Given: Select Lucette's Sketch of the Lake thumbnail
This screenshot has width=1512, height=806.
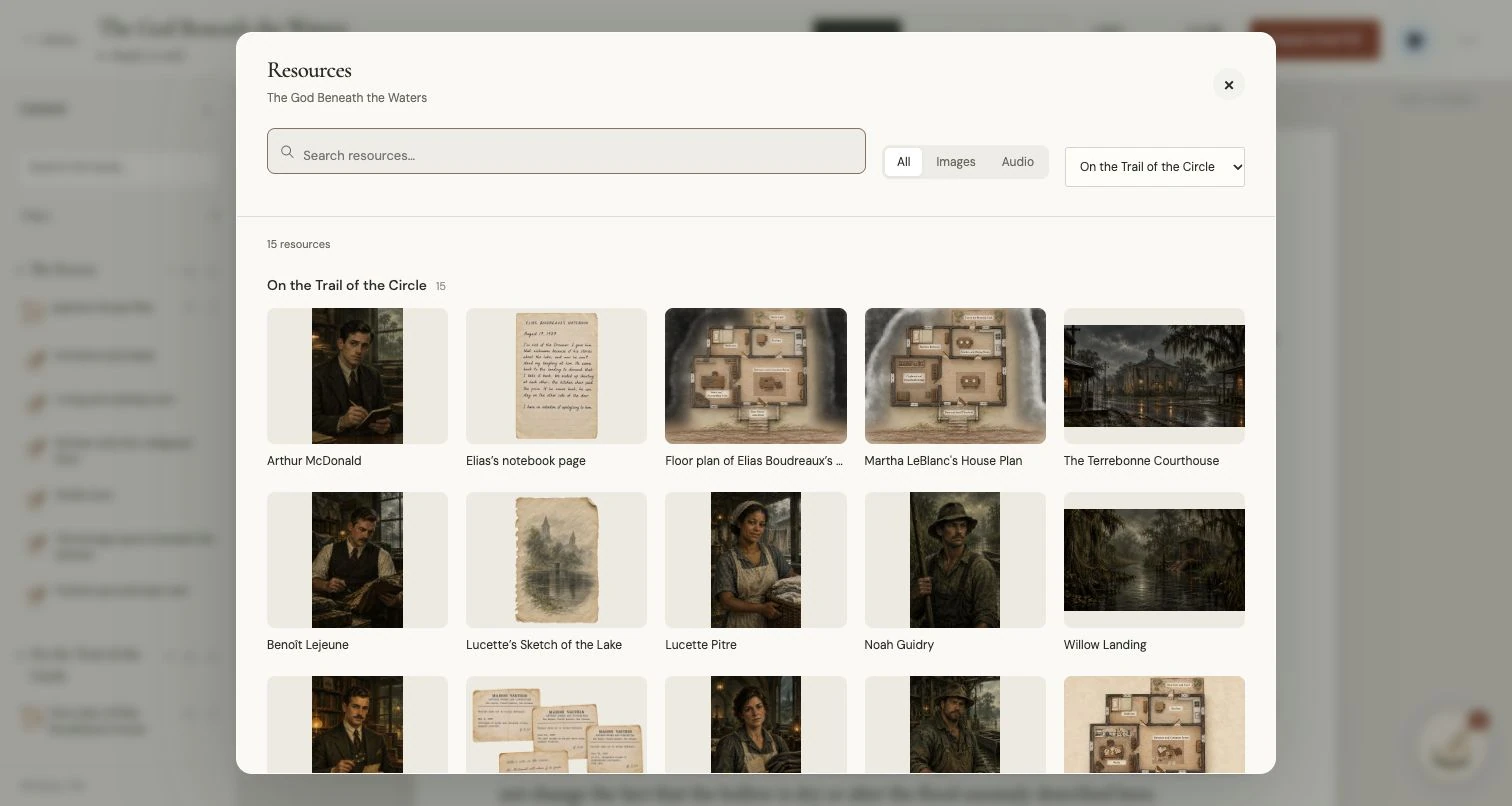Looking at the screenshot, I should pyautogui.click(x=556, y=560).
